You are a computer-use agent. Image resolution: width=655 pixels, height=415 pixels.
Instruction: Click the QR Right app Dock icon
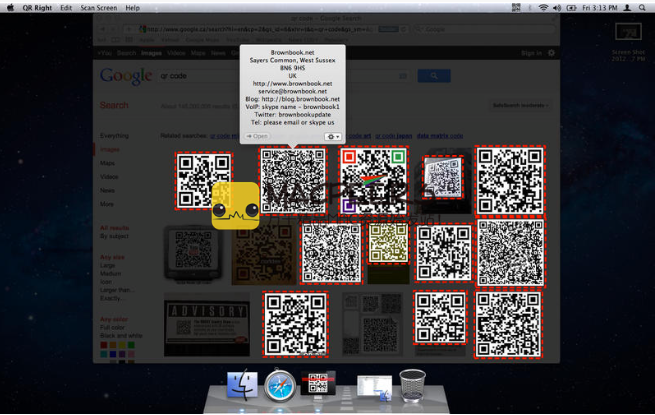319,386
